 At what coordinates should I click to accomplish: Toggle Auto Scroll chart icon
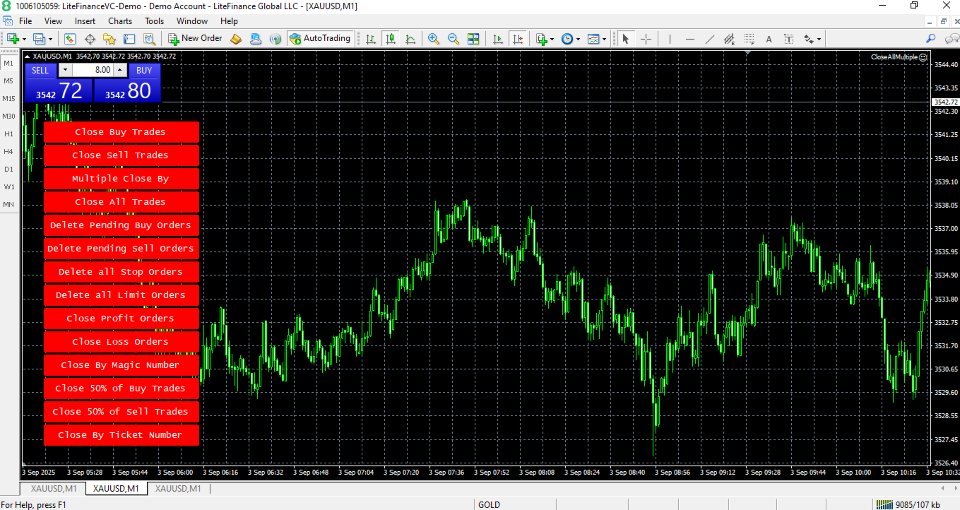pos(498,39)
